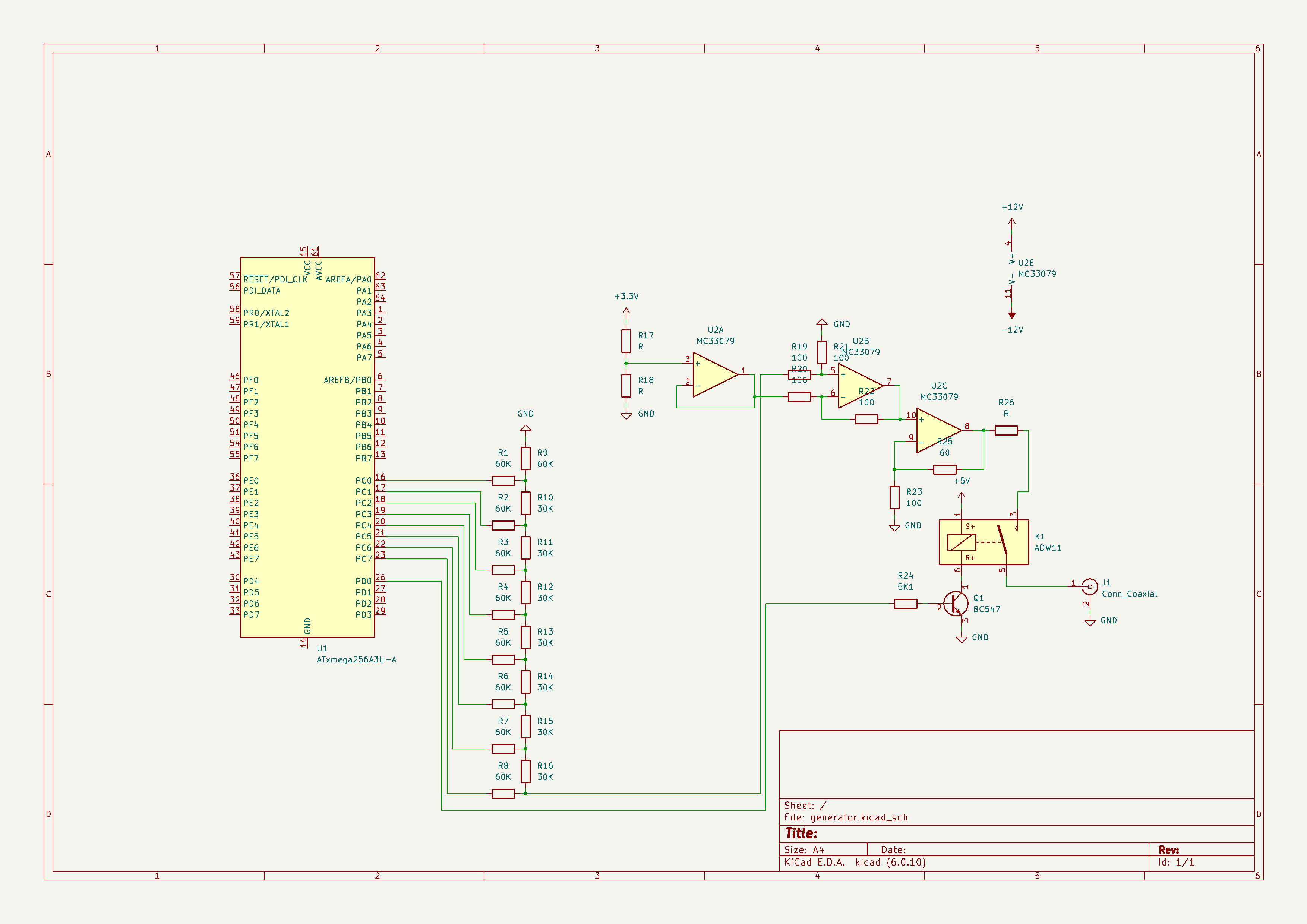The width and height of the screenshot is (1307, 924).
Task: Click the AREFB/PB0 pin label
Action: pyautogui.click(x=348, y=380)
